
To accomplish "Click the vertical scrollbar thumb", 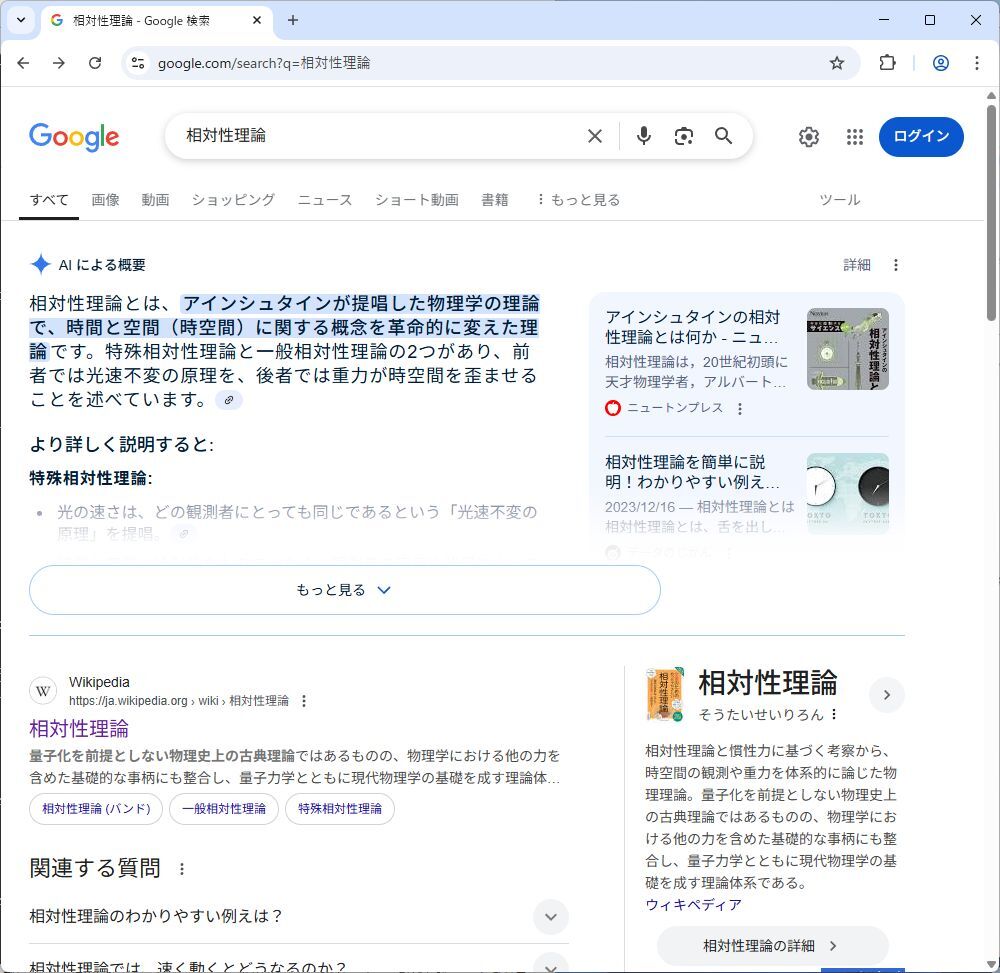I will click(x=991, y=212).
